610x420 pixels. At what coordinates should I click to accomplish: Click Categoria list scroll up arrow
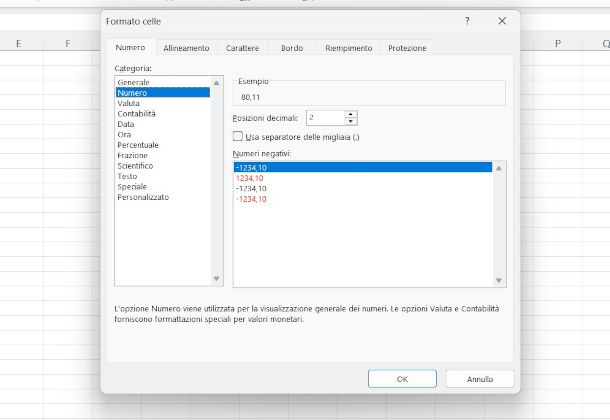(x=217, y=83)
